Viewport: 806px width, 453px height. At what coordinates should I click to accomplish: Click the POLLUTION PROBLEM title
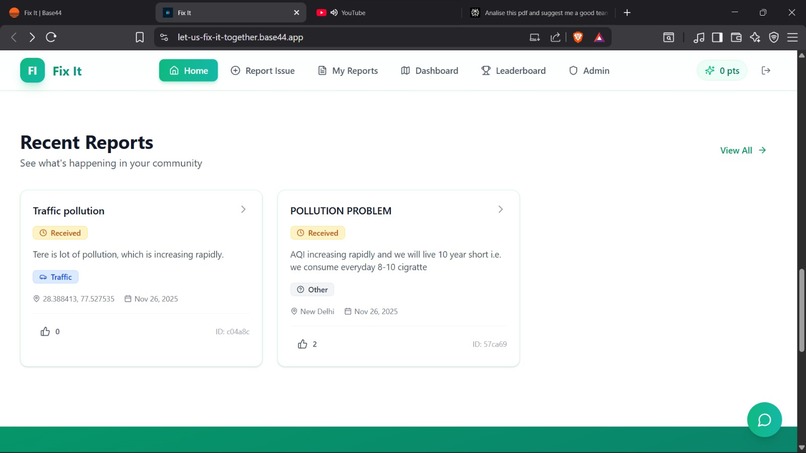pos(341,211)
